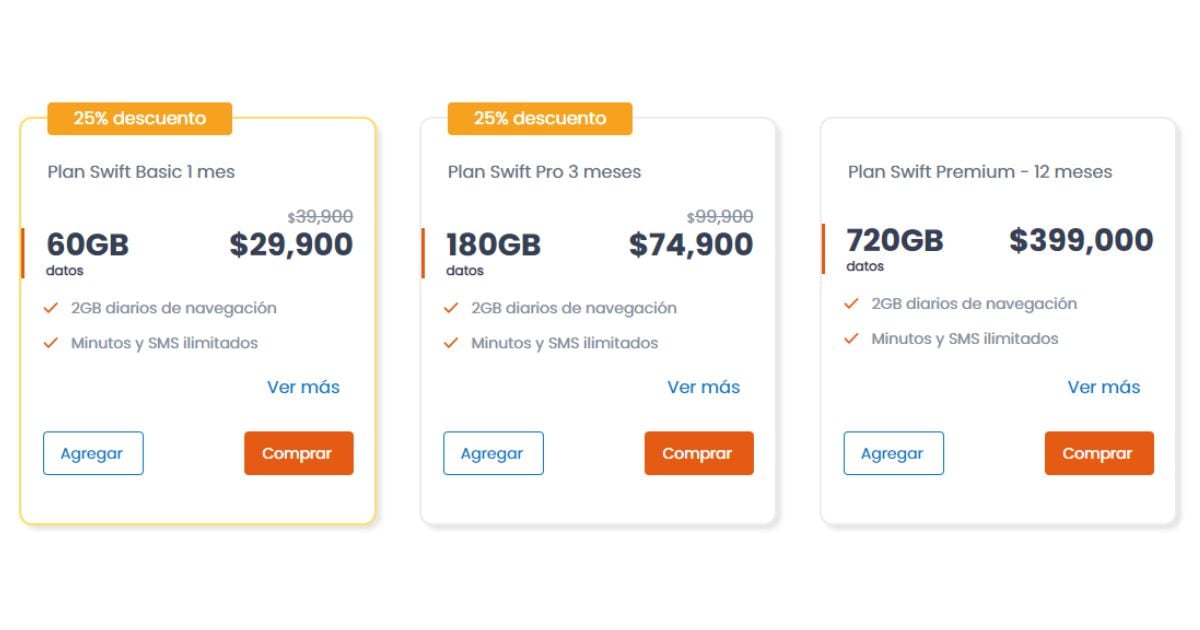Select the orange 25% descuento badge on Basic plan

point(140,118)
